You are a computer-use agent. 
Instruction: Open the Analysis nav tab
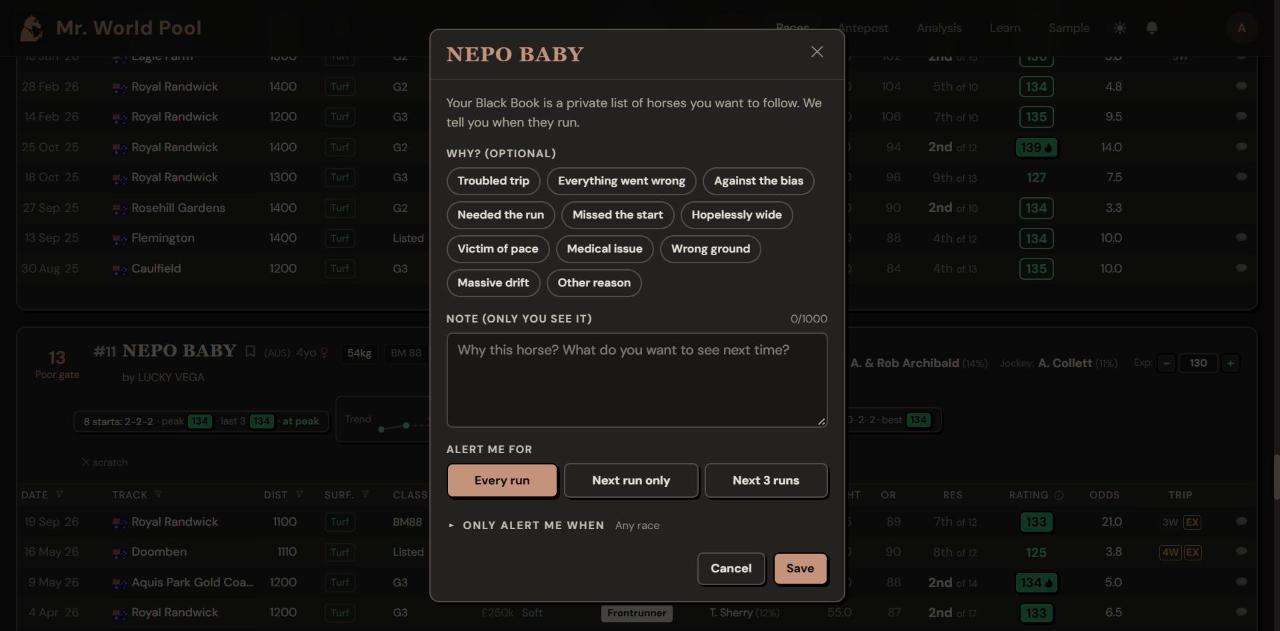(939, 28)
